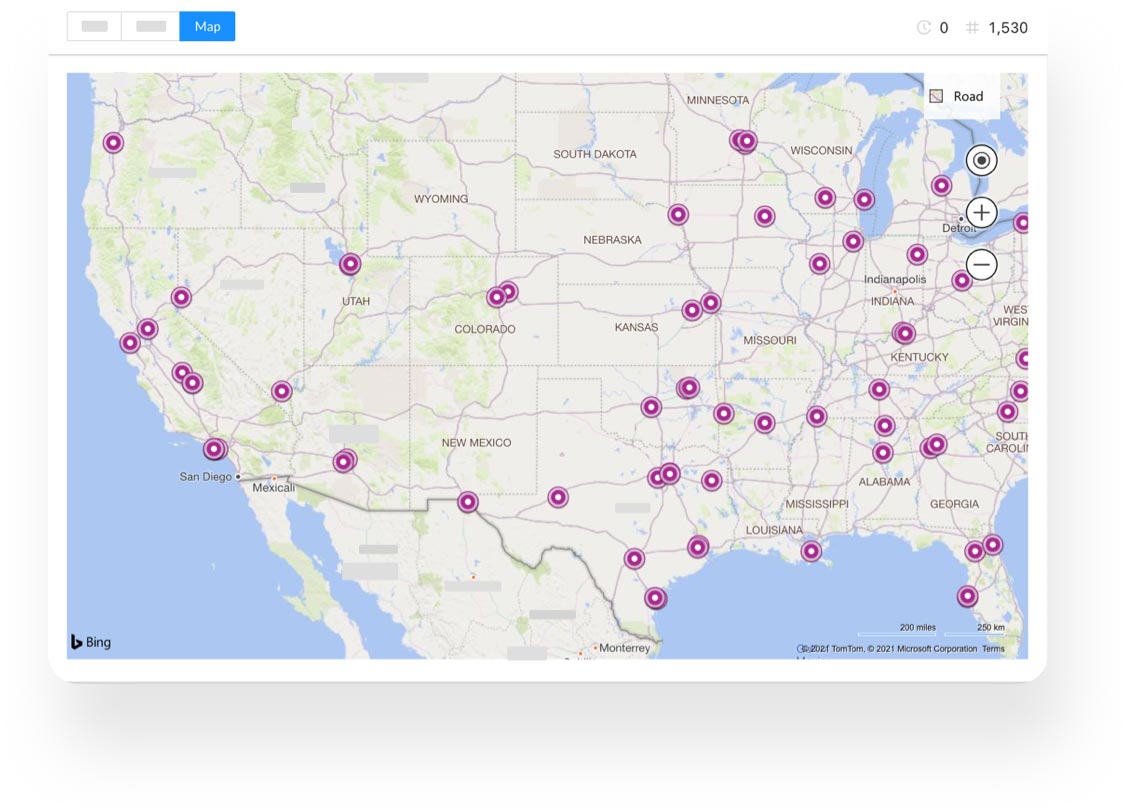
Task: Click the zoom out minus icon
Action: point(981,264)
